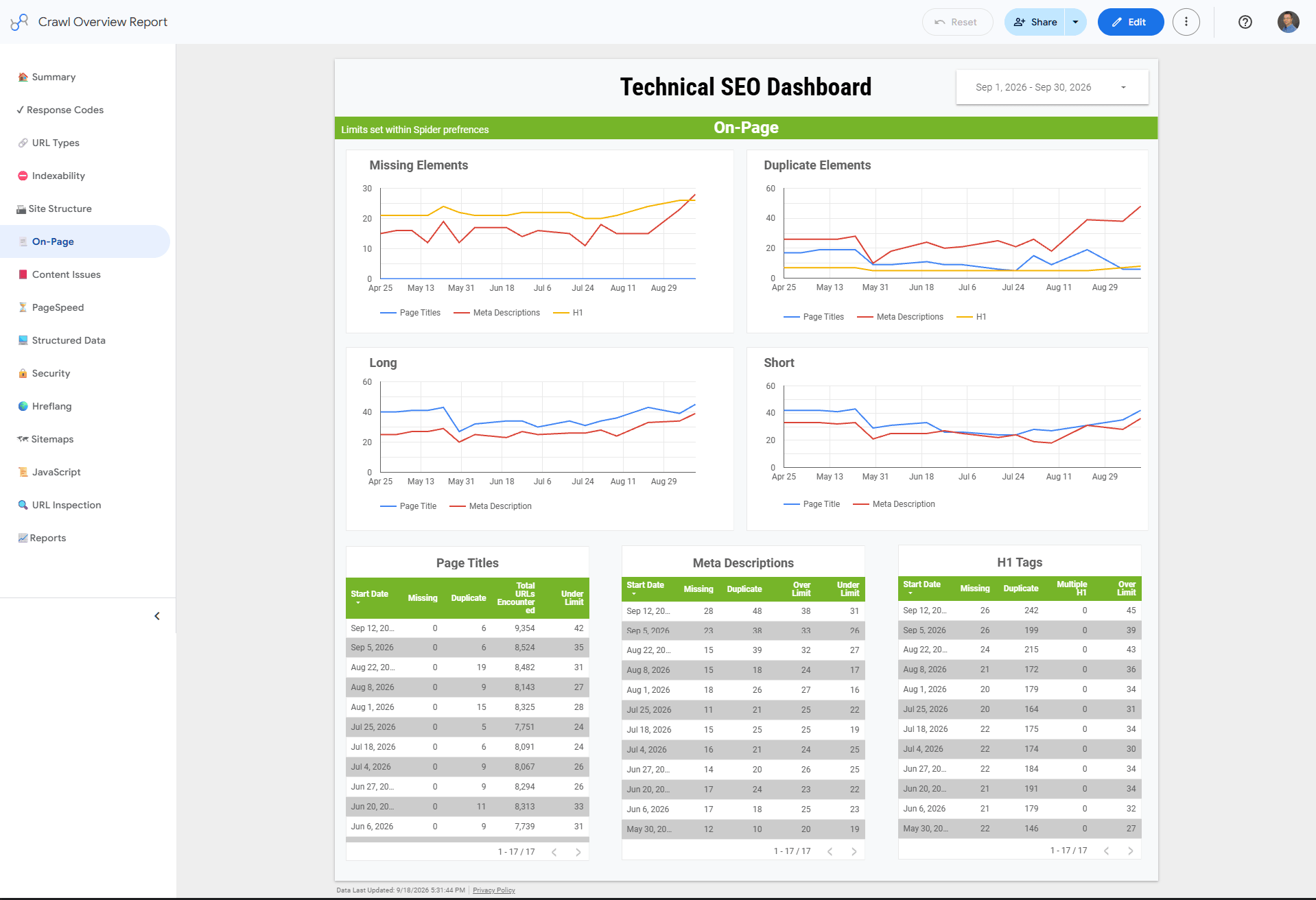Screen dimensions: 1316x900
Task: Click the Missing column header in H1 Tags
Action: coord(974,589)
